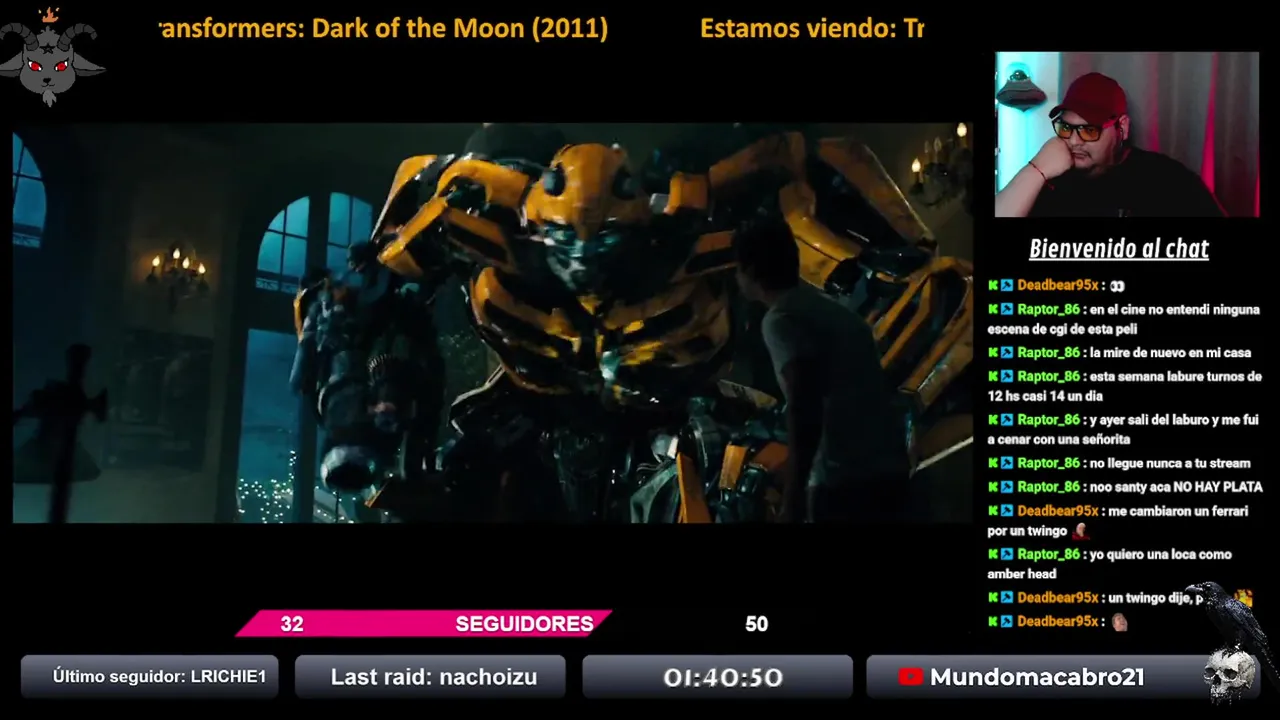Click the Deadbear95x username in first chat message
1280x720 pixels.
(x=1058, y=286)
